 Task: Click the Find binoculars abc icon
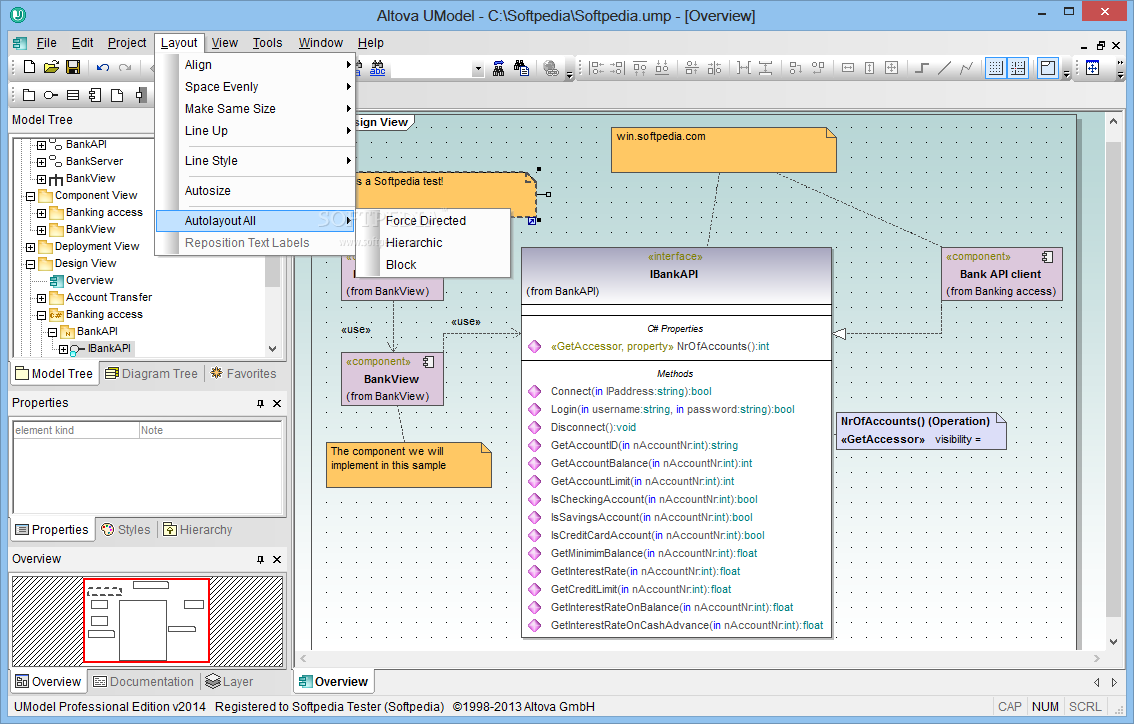pos(378,68)
